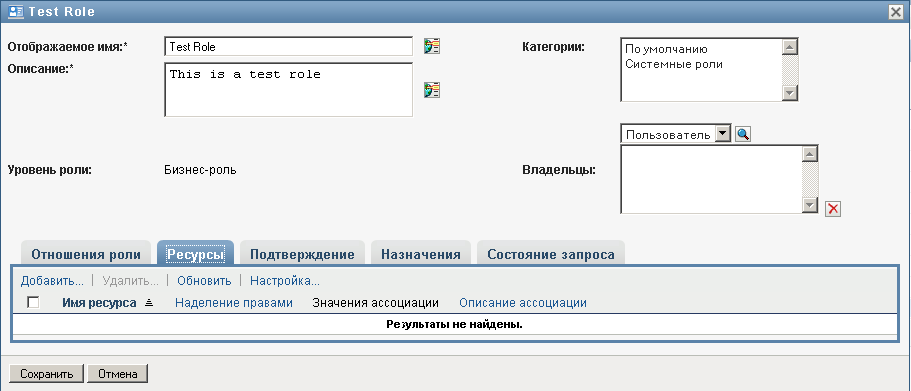The image size is (911, 391).
Task: Sort by the Имя ресурса column header
Action: (x=99, y=303)
